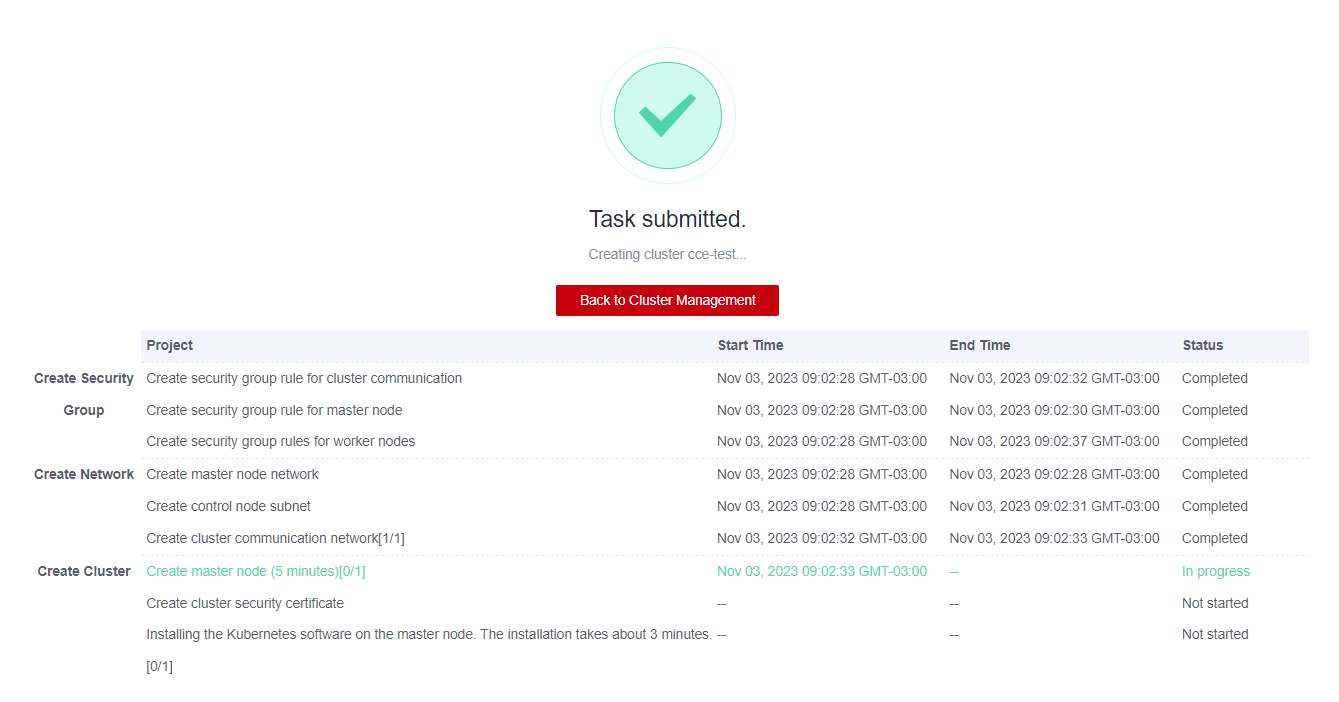The image size is (1339, 702).
Task: Click Create cluster security certificate row
Action: (245, 603)
